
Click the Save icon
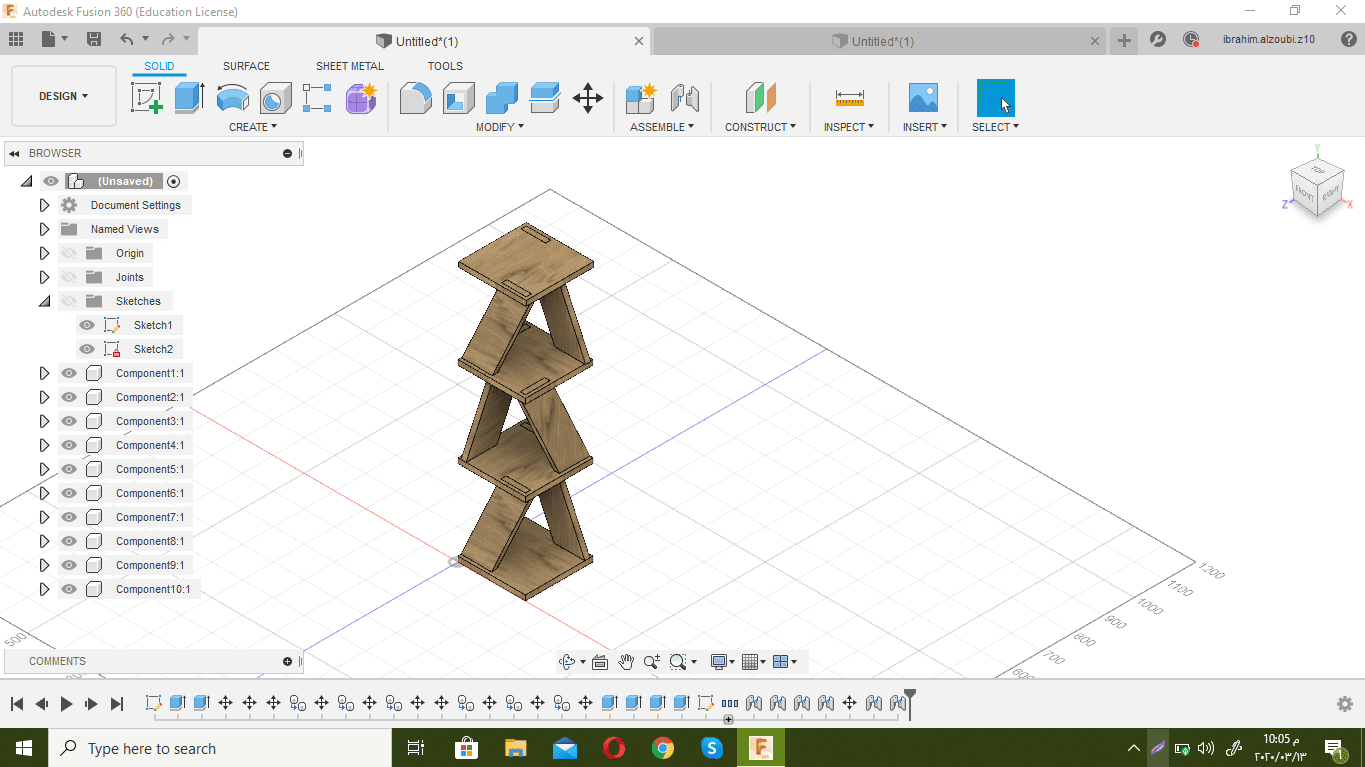coord(94,40)
